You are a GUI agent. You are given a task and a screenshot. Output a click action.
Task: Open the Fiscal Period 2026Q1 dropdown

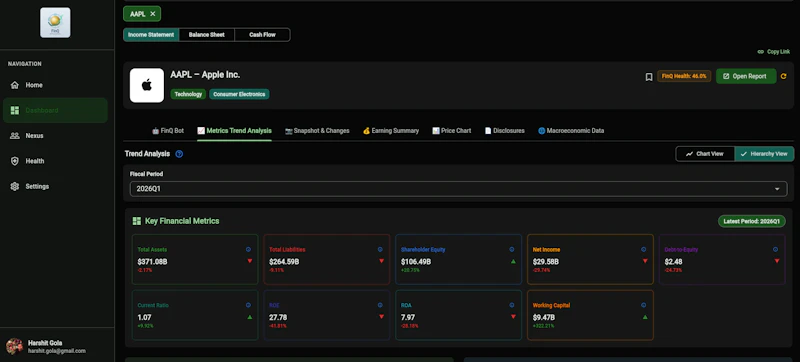[x=458, y=189]
